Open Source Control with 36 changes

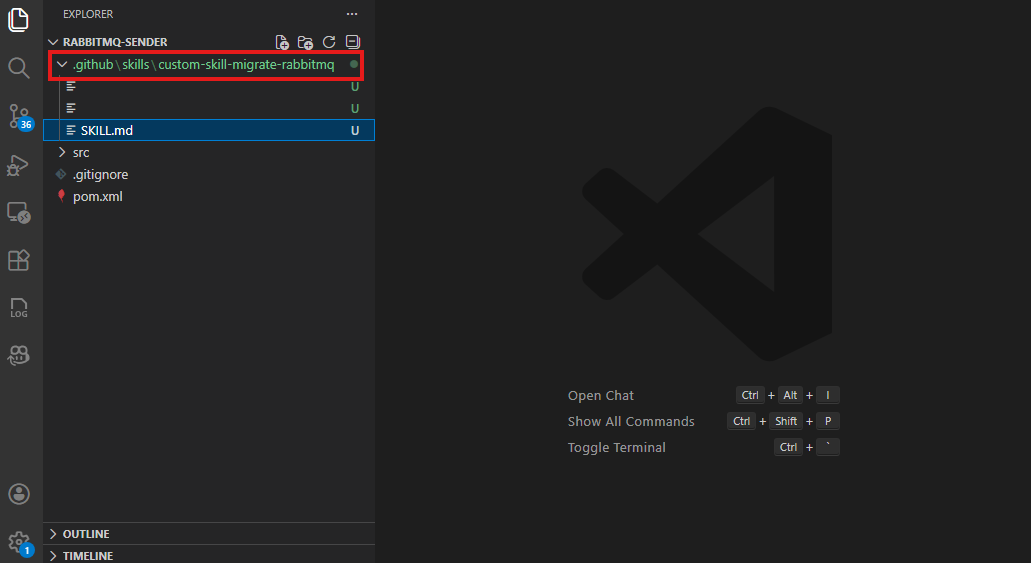[19, 116]
